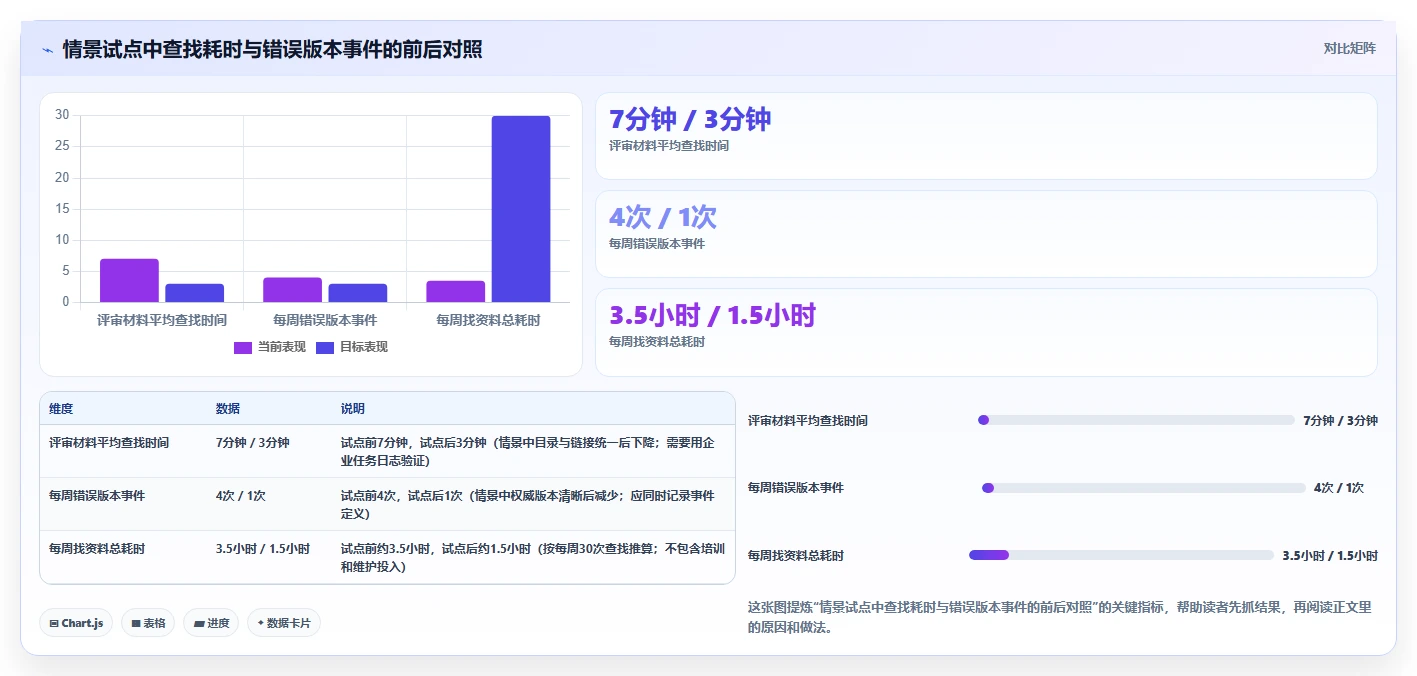Click the 试点前7分钟 description cell
Image resolution: width=1417 pixels, height=676 pixels.
point(533,451)
